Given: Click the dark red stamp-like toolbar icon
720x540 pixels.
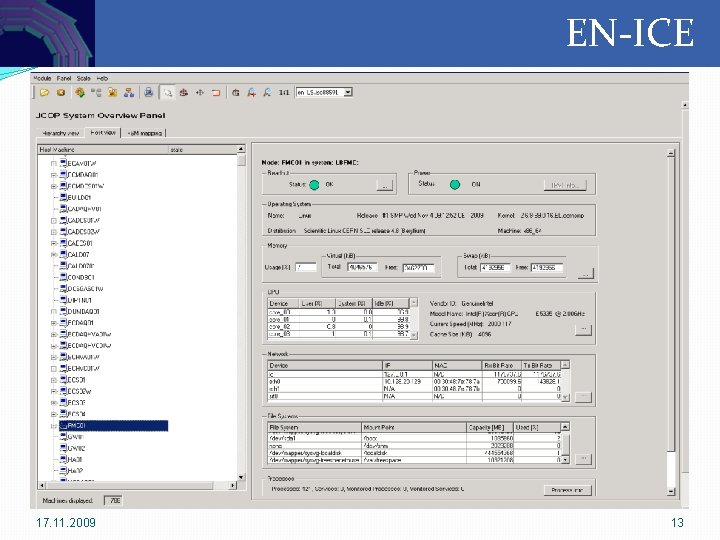Looking at the screenshot, I should point(184,93).
